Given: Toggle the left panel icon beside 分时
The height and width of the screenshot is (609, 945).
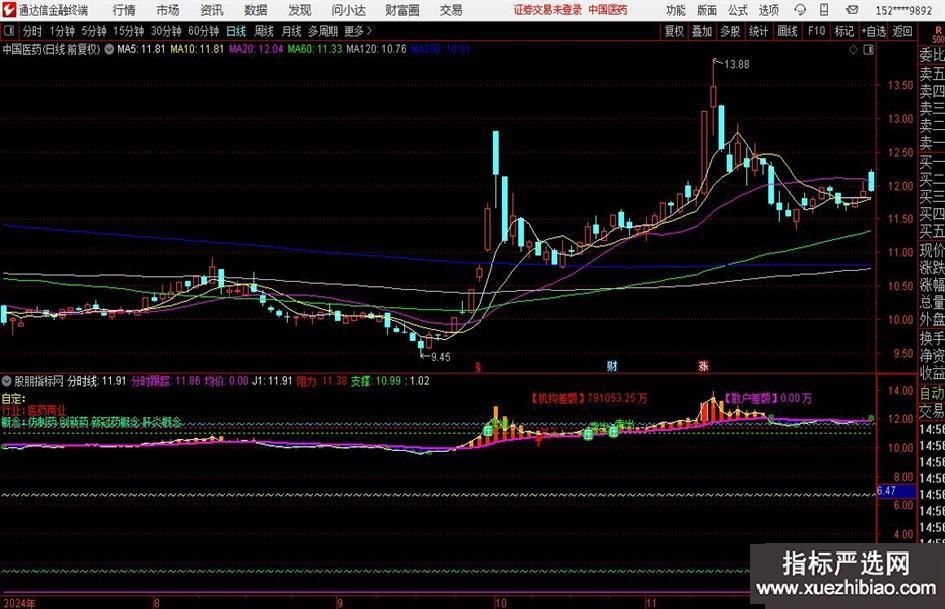Looking at the screenshot, I should pyautogui.click(x=9, y=31).
